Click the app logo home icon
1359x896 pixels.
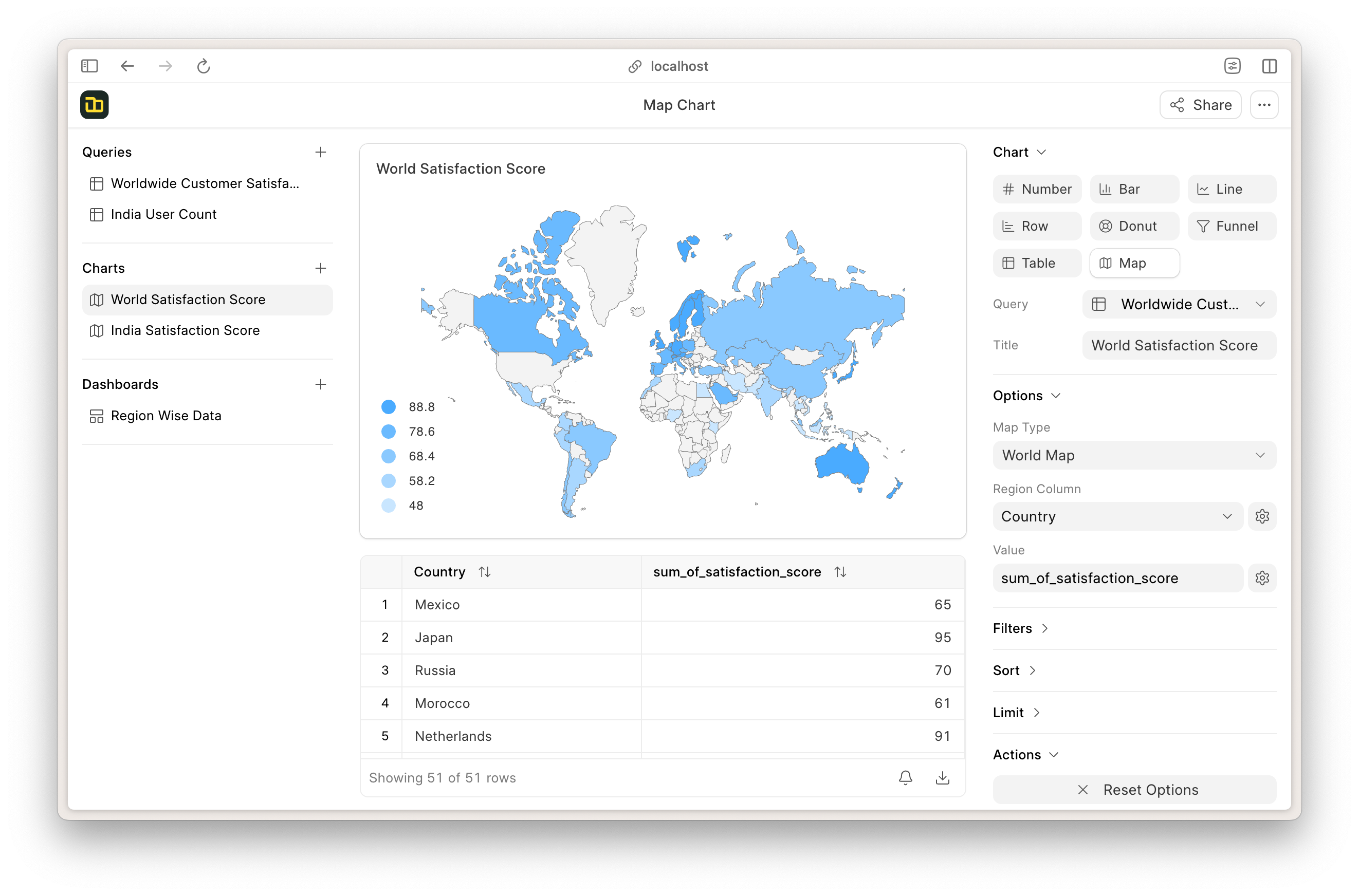[95, 105]
